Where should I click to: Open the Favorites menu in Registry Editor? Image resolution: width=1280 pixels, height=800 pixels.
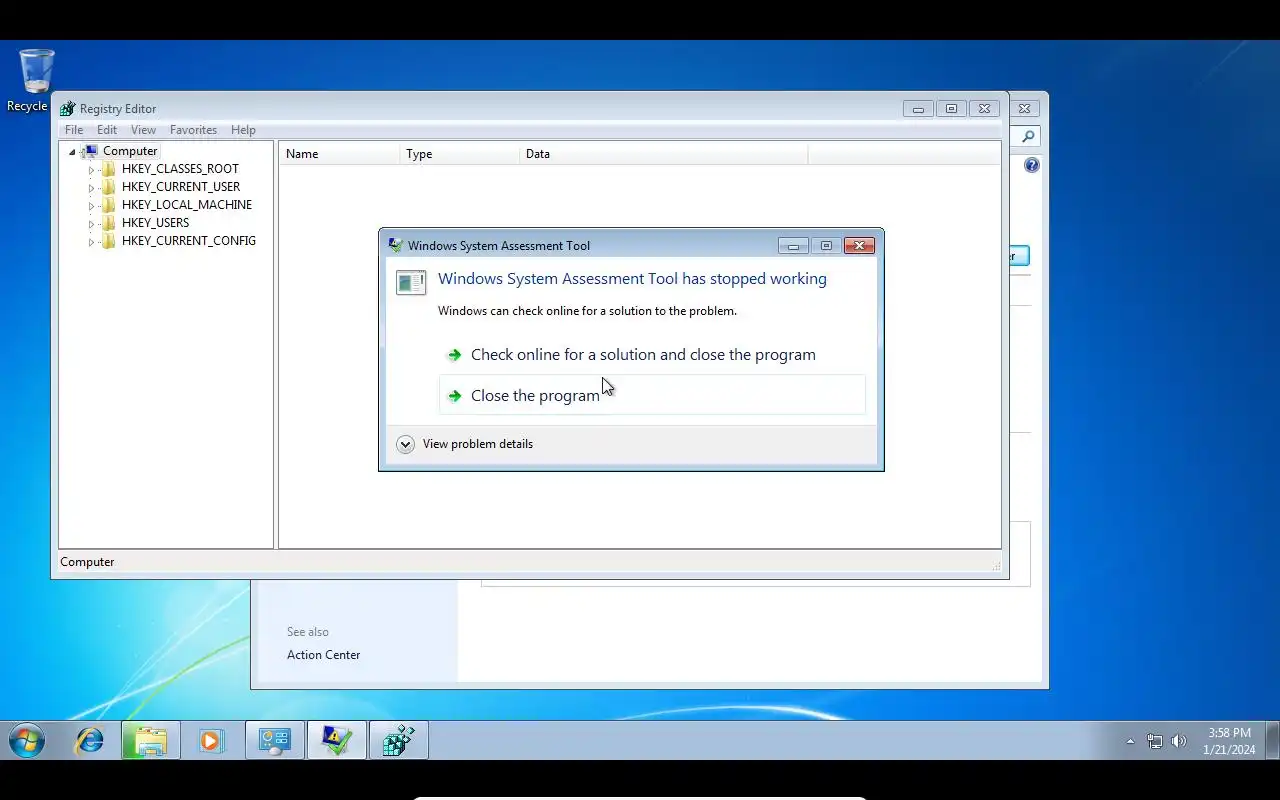[193, 130]
